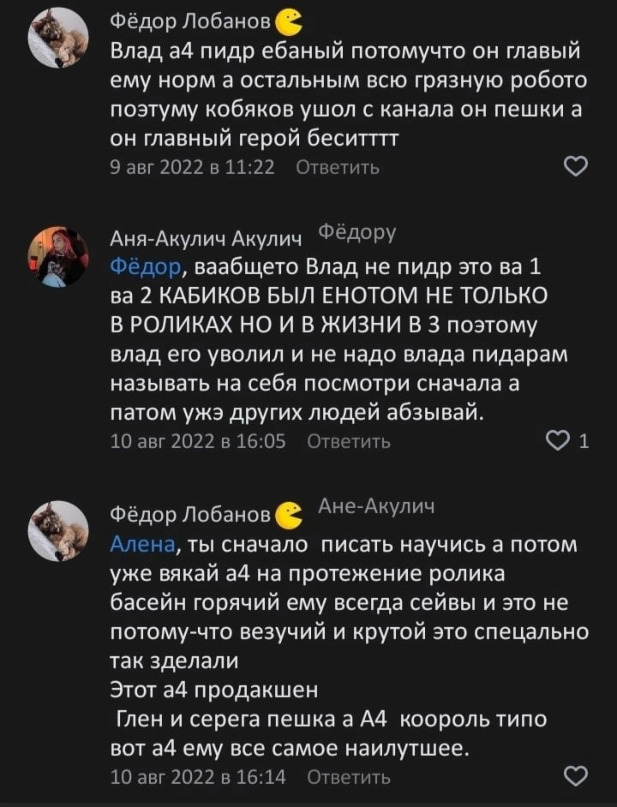The width and height of the screenshot is (617, 807).
Task: Click the blue Фёдор mention in the reply text
Action: click(x=147, y=266)
